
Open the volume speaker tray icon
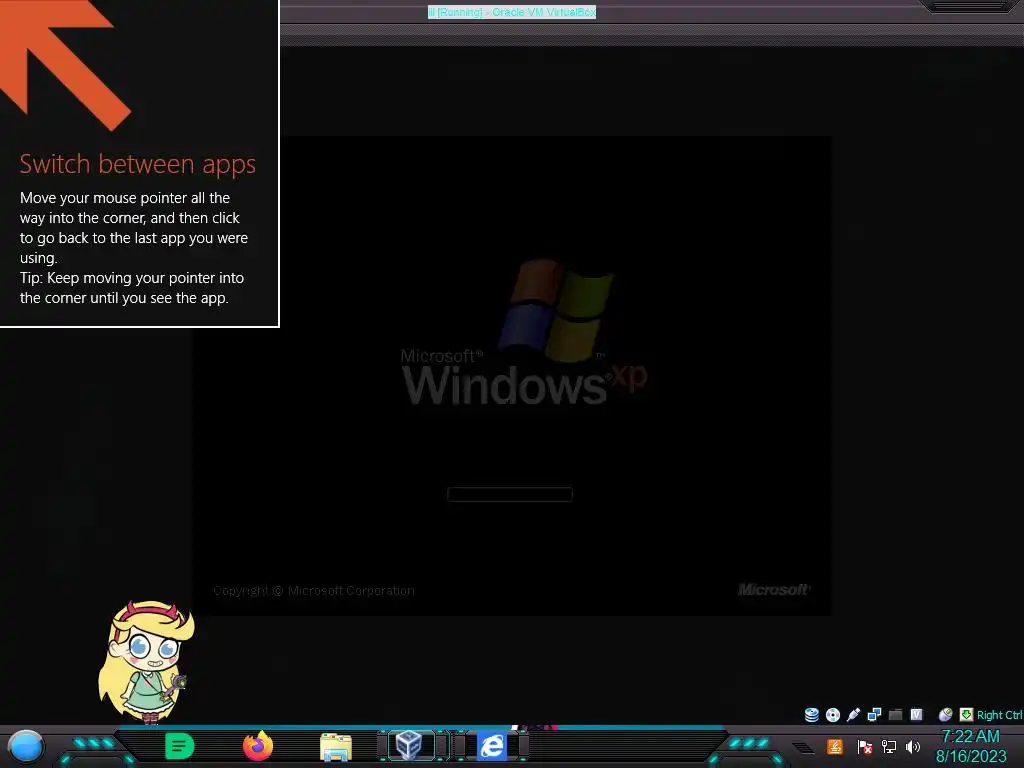913,746
